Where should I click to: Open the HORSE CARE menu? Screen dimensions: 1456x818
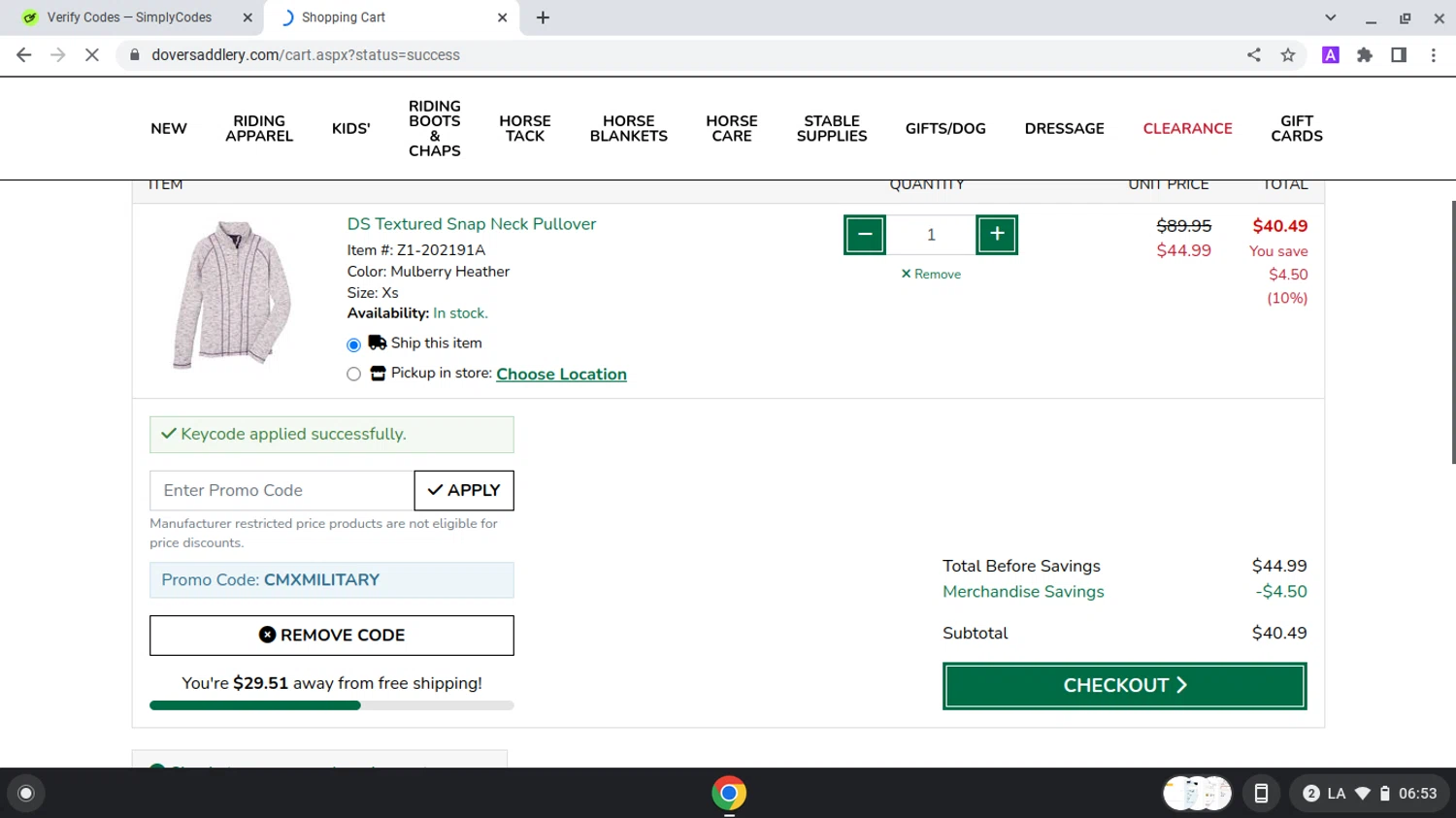click(x=732, y=129)
